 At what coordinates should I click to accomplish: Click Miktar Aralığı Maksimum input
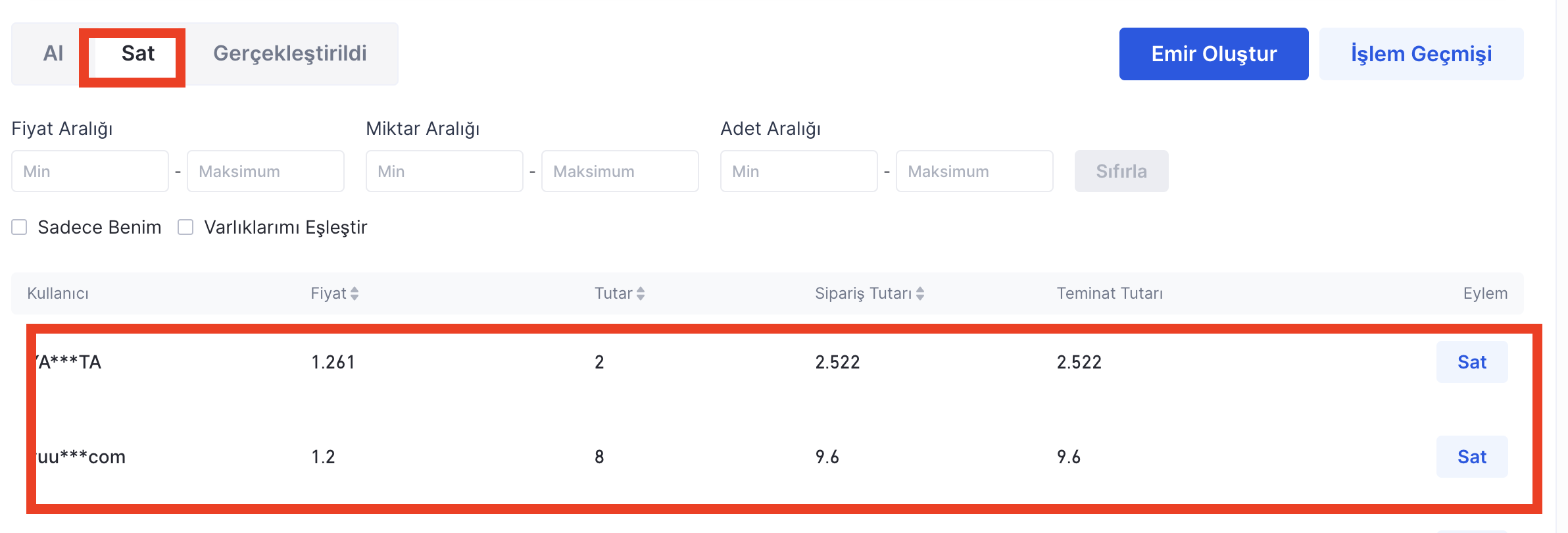pyautogui.click(x=620, y=171)
